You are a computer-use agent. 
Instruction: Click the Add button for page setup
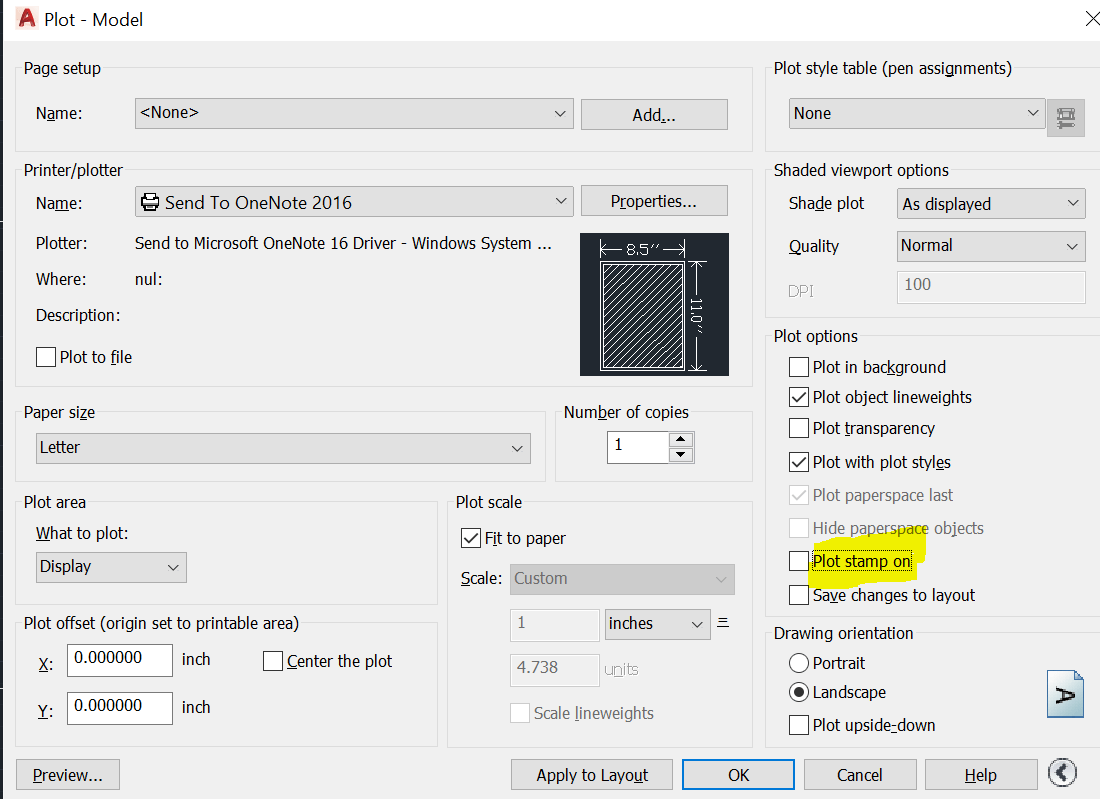tap(654, 114)
